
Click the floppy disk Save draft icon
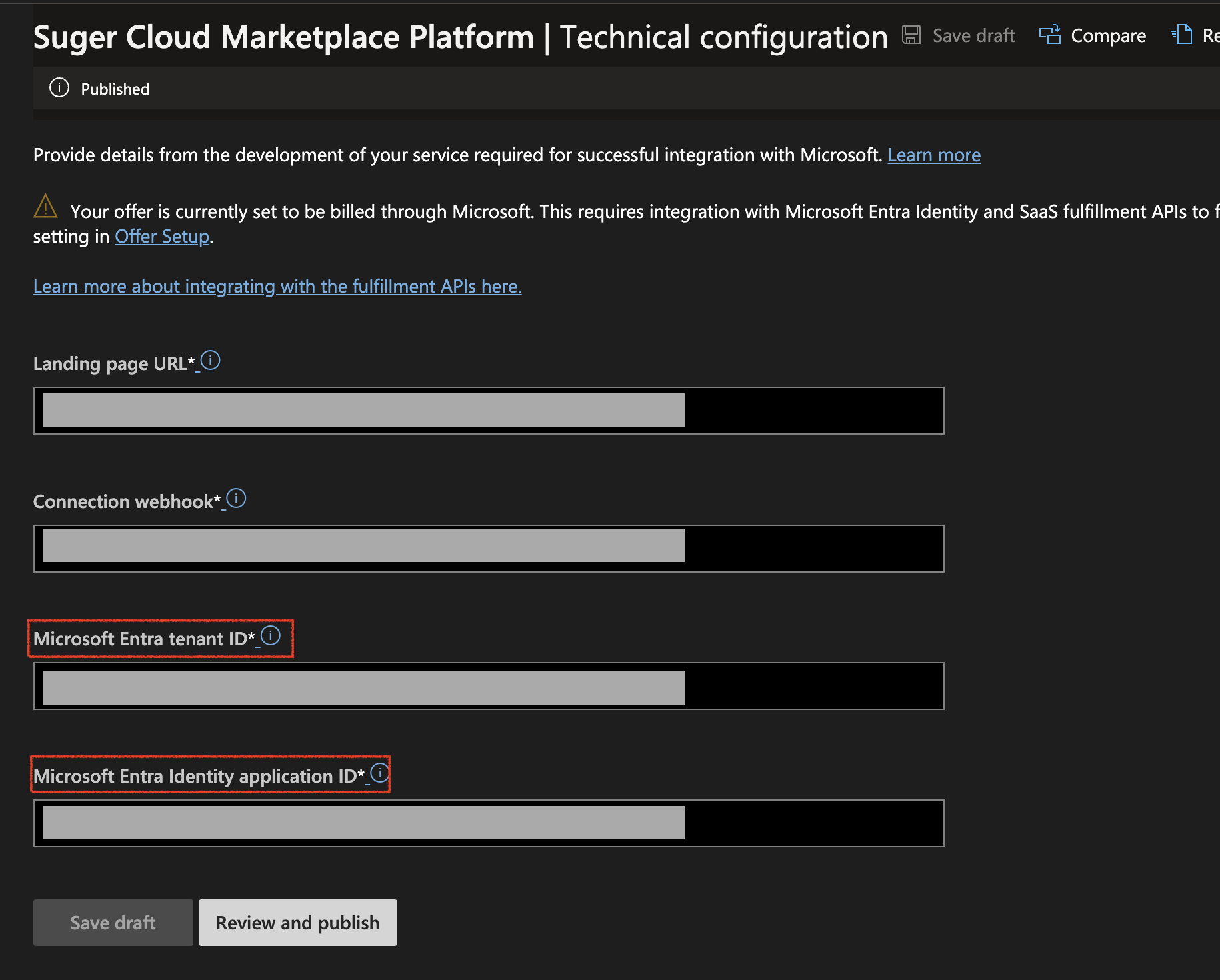pos(911,35)
